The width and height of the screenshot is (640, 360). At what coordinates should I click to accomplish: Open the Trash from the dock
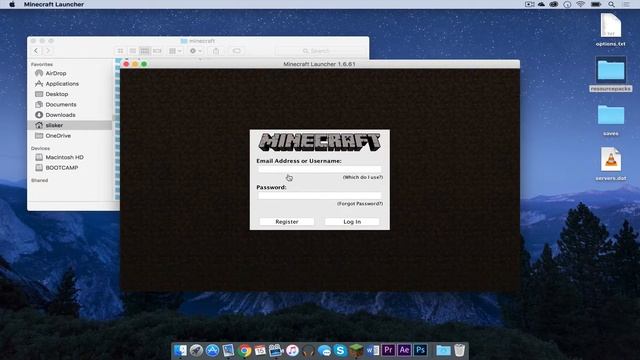point(459,350)
